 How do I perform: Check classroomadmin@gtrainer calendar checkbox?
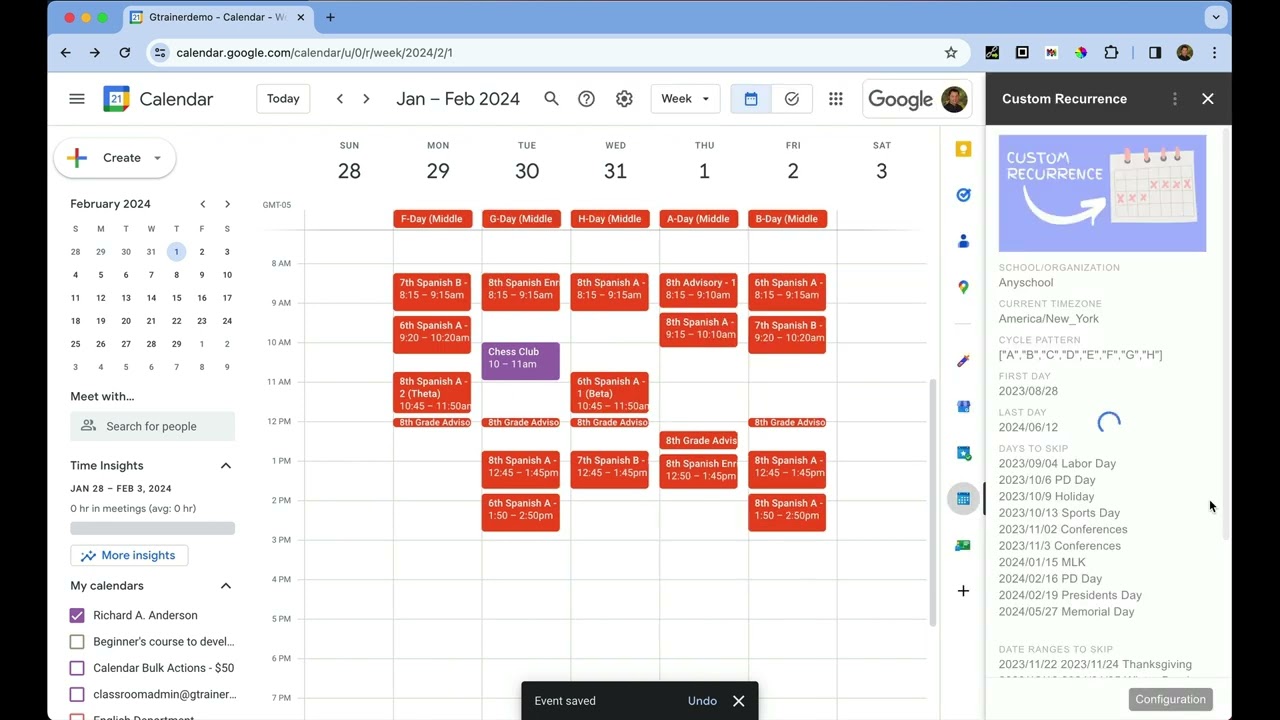click(x=77, y=694)
